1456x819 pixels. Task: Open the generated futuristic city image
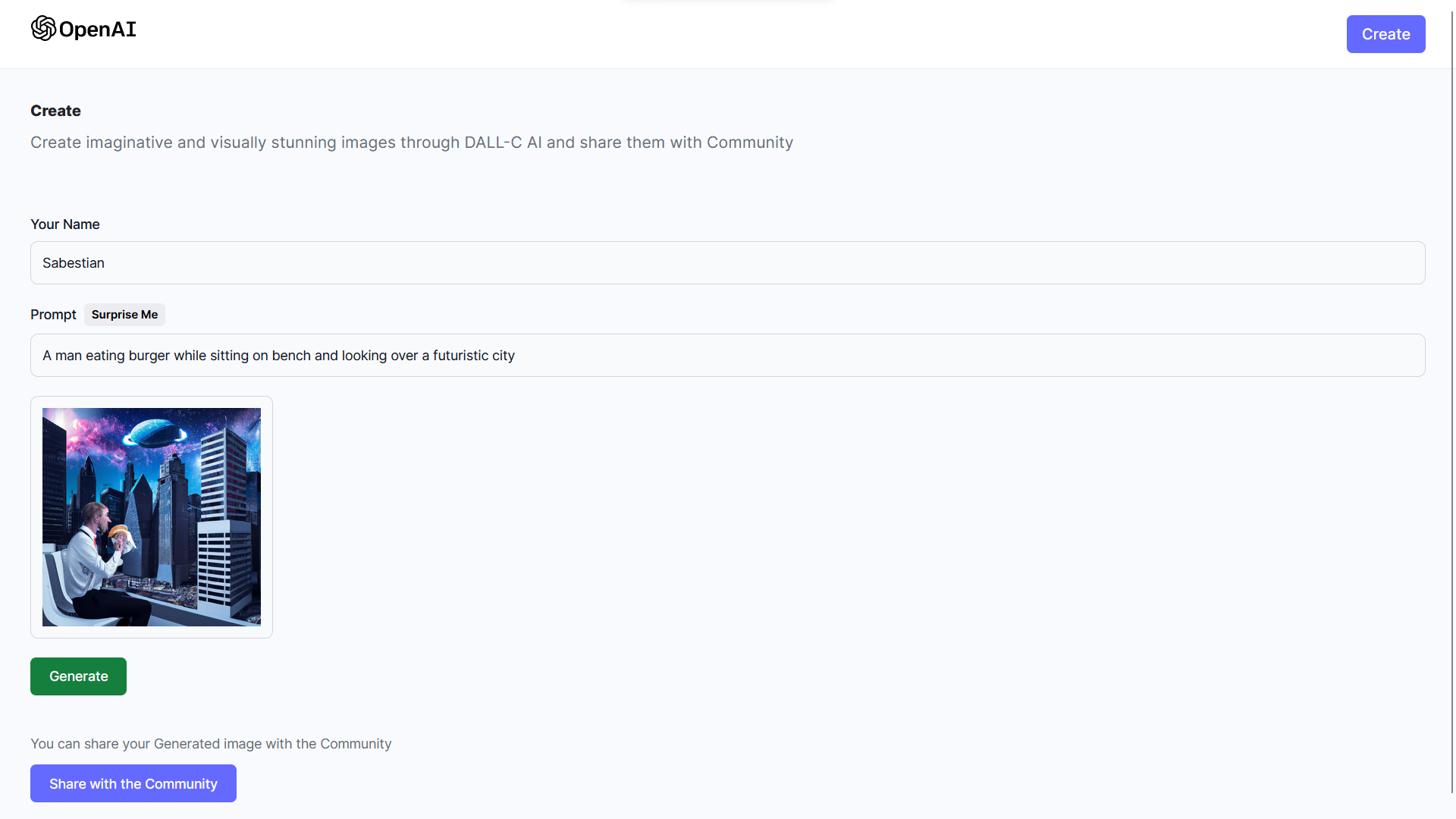(x=152, y=517)
